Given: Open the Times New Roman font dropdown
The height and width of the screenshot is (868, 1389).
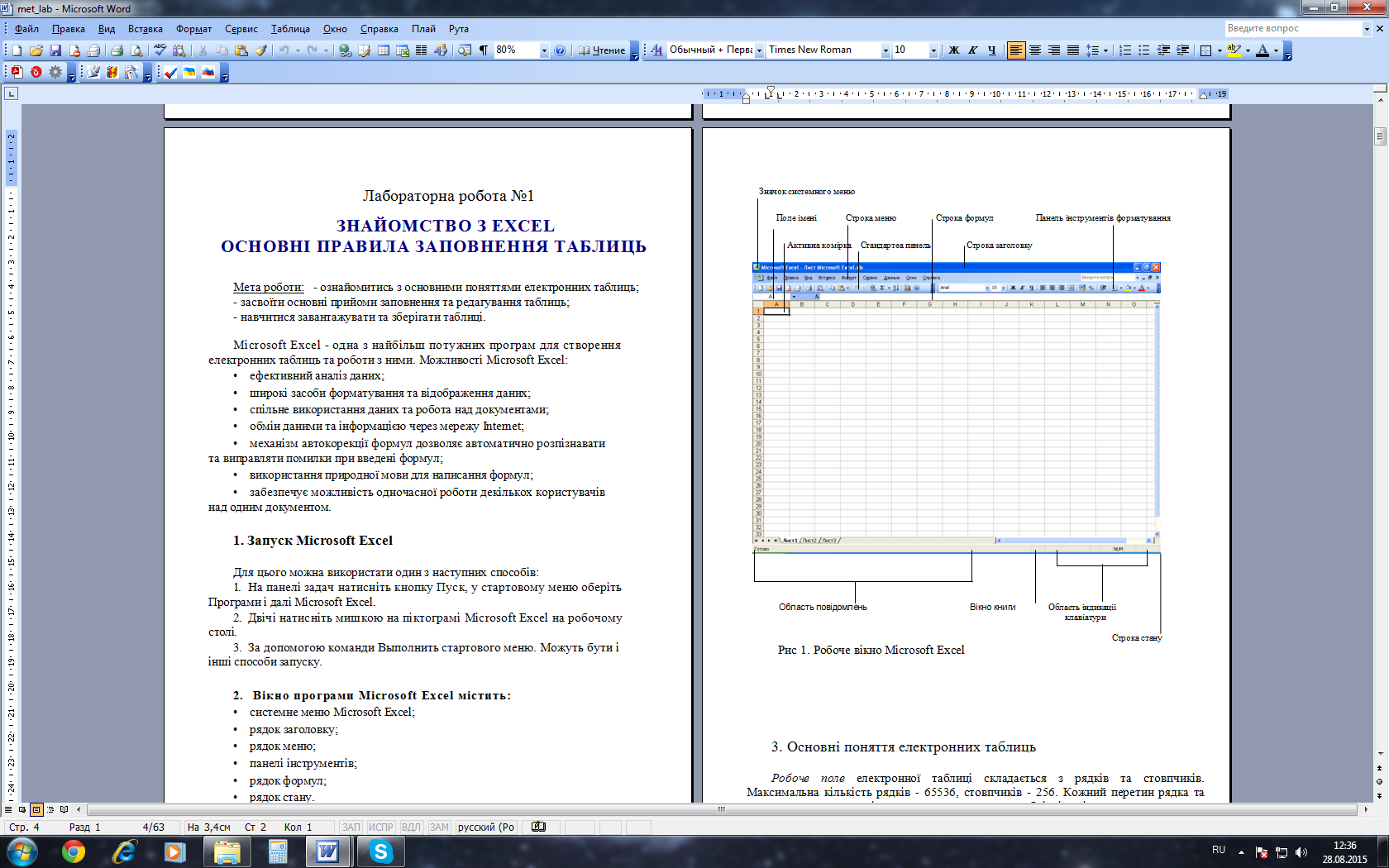Looking at the screenshot, I should coord(885,50).
